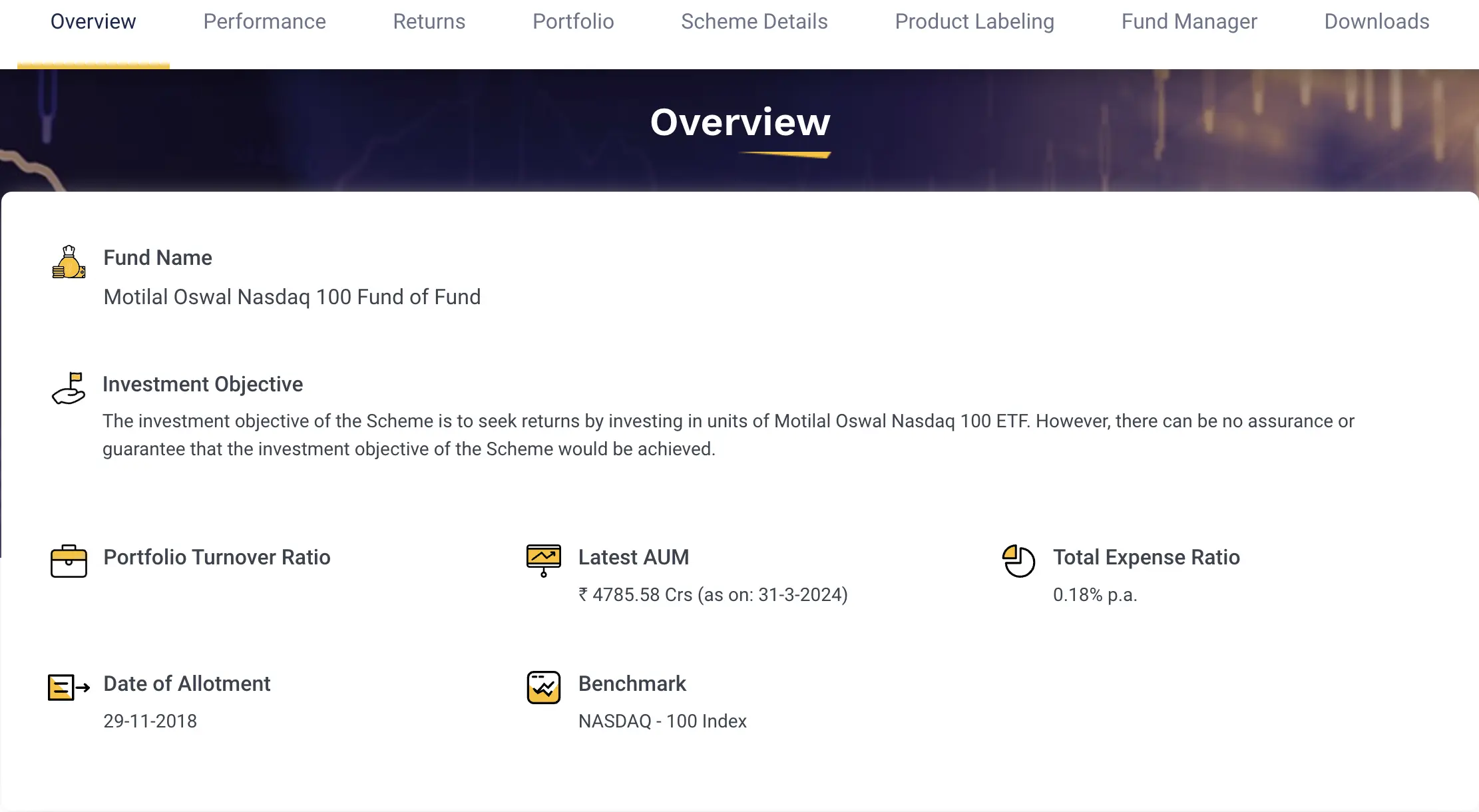Click the Benchmark label

coord(632,684)
